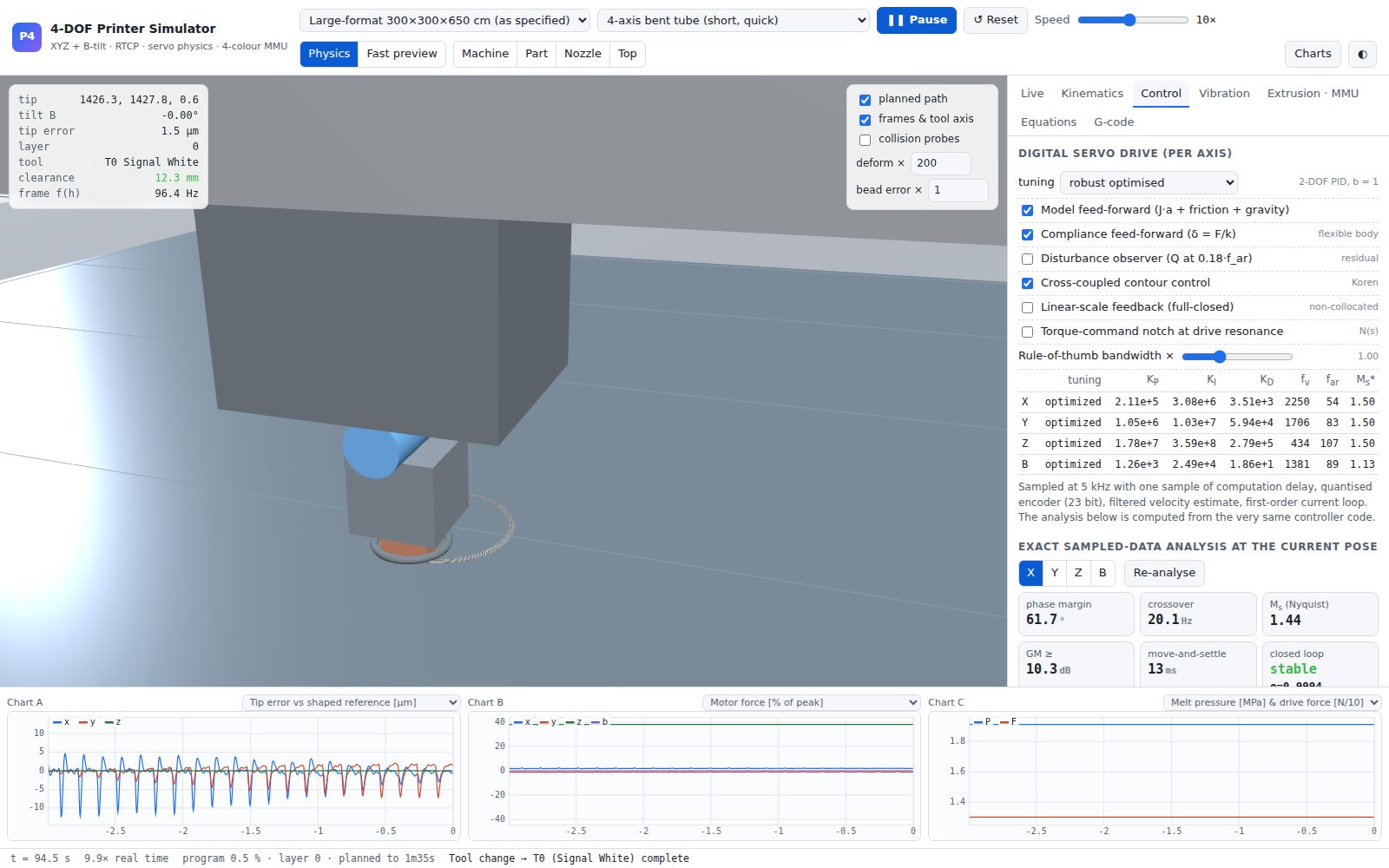Select the Physics mode button
Image resolution: width=1389 pixels, height=868 pixels.
tap(329, 54)
